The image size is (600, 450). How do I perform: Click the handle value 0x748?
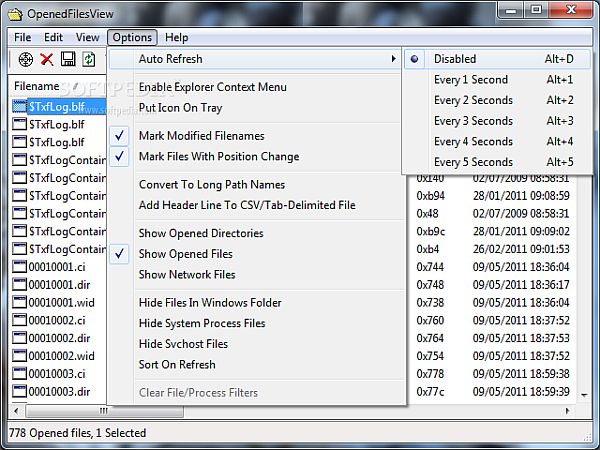(x=430, y=284)
